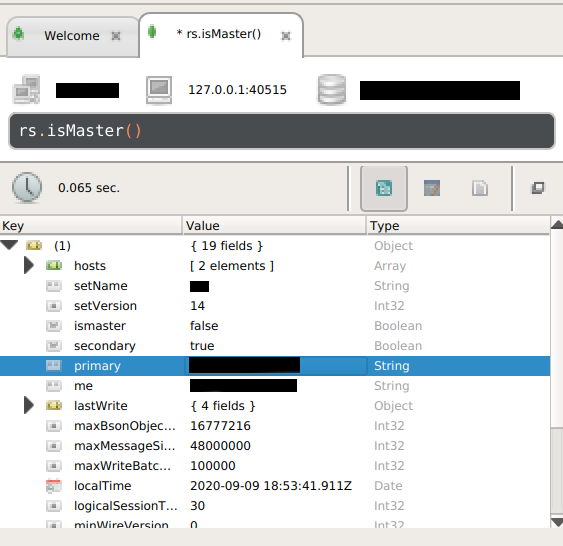Click the Value column header
The height and width of the screenshot is (546, 563).
tap(275, 226)
